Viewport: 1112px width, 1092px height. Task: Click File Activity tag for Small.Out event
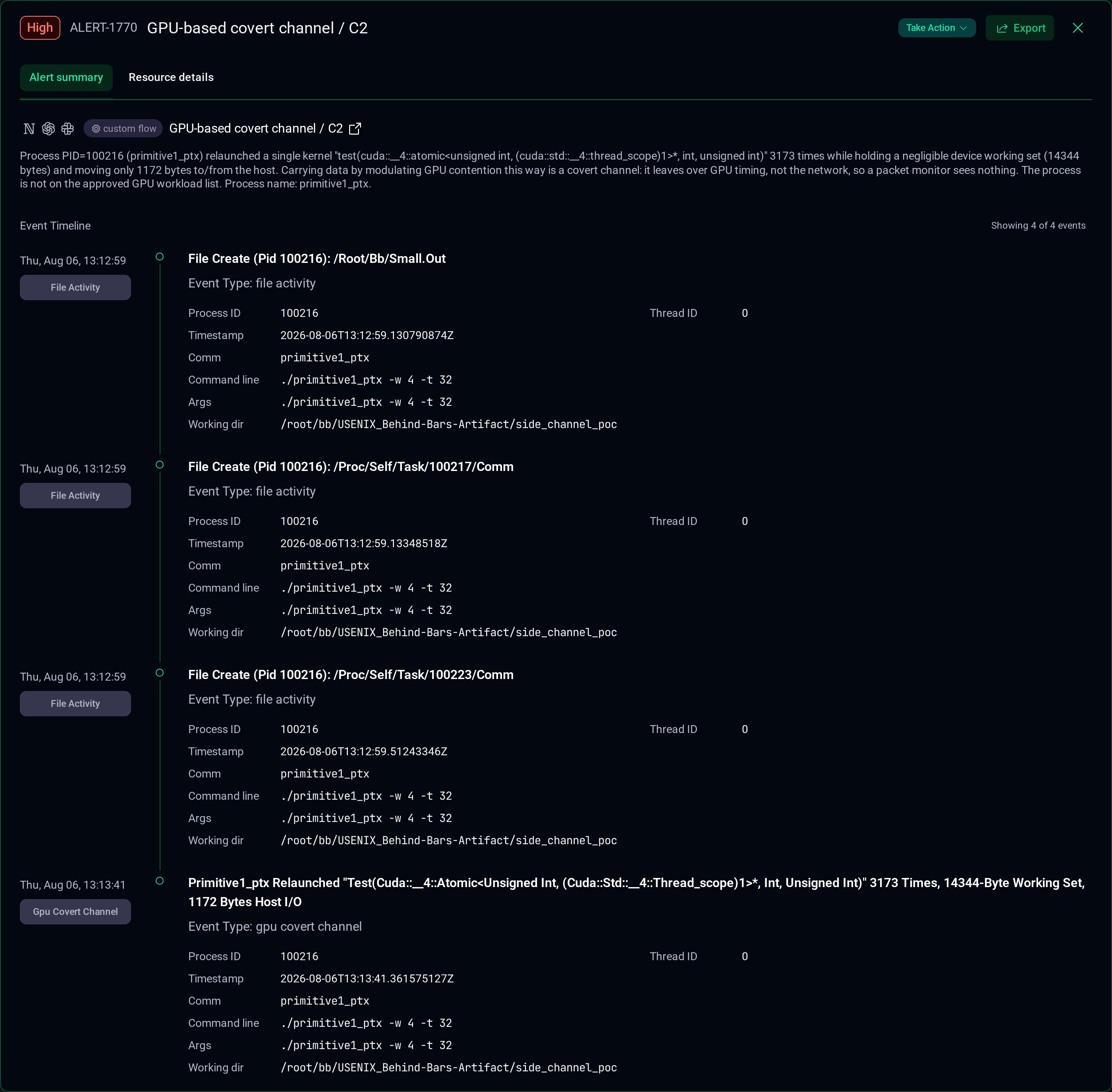(x=75, y=287)
